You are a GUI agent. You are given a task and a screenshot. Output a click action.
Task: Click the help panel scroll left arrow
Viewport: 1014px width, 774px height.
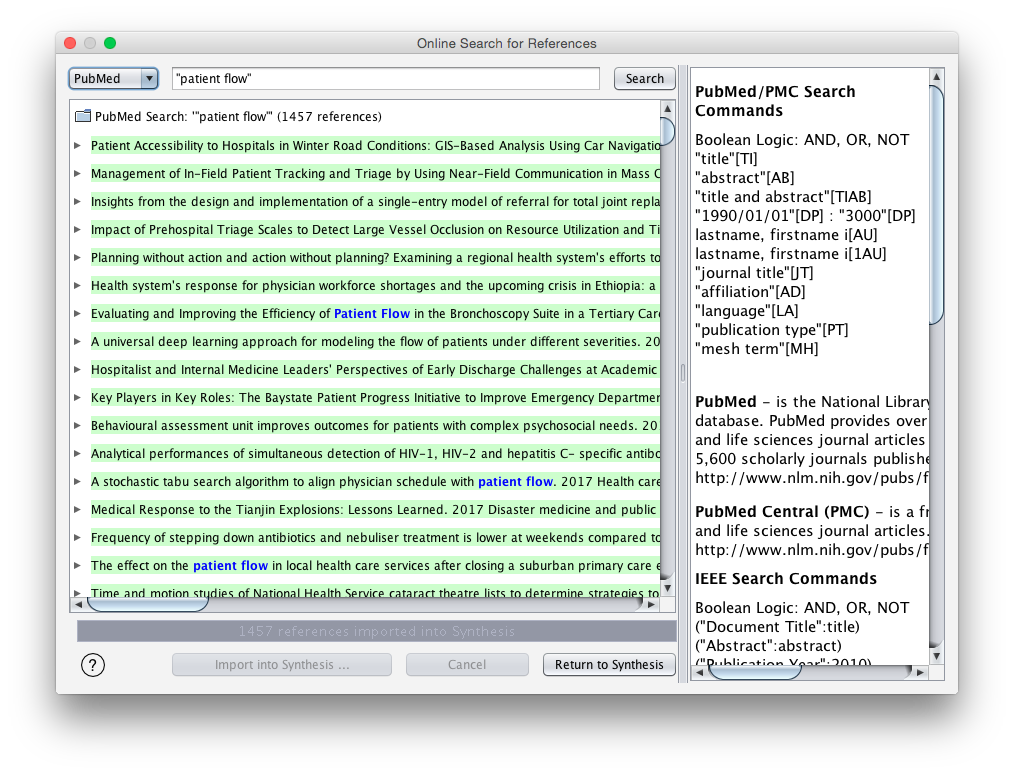pos(700,672)
